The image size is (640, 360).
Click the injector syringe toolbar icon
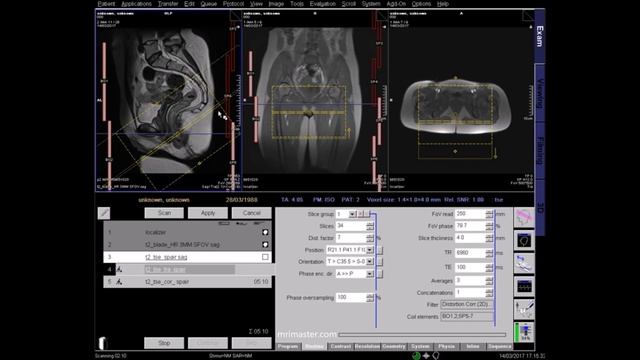(524, 309)
